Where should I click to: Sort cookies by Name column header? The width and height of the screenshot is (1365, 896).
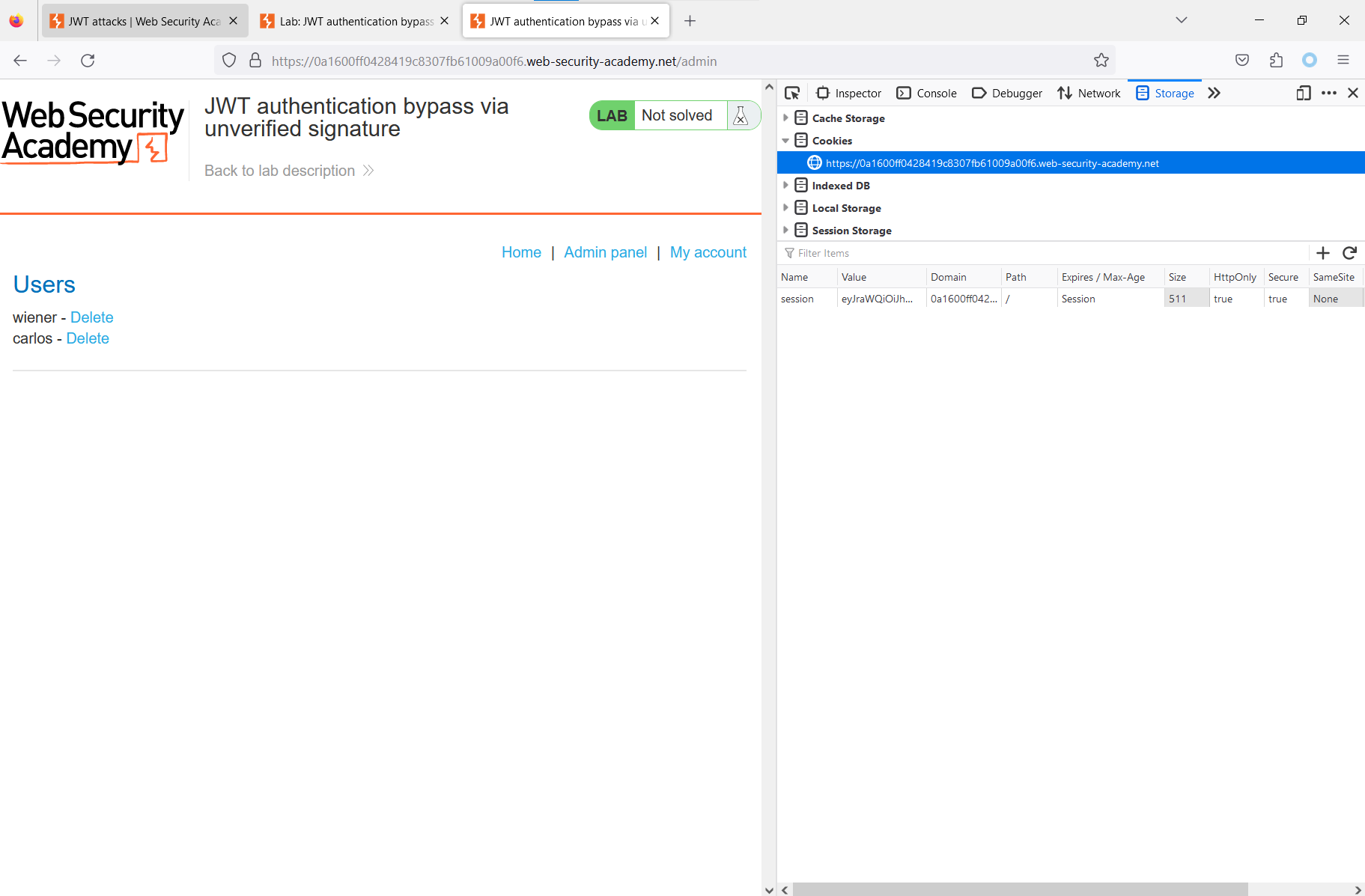click(807, 277)
